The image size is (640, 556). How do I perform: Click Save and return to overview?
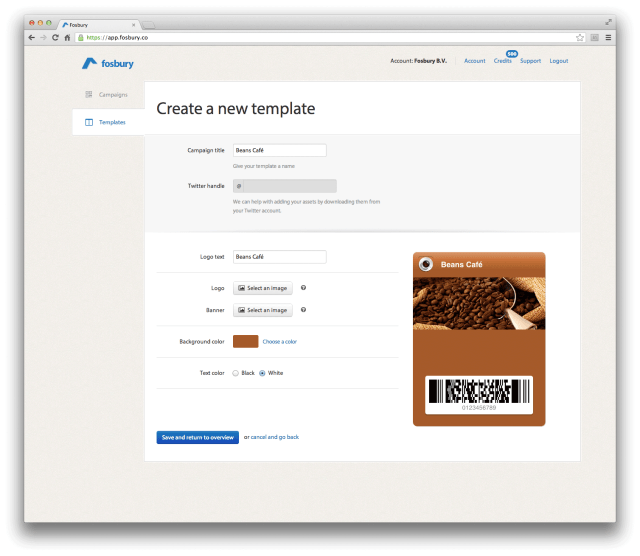coord(198,437)
